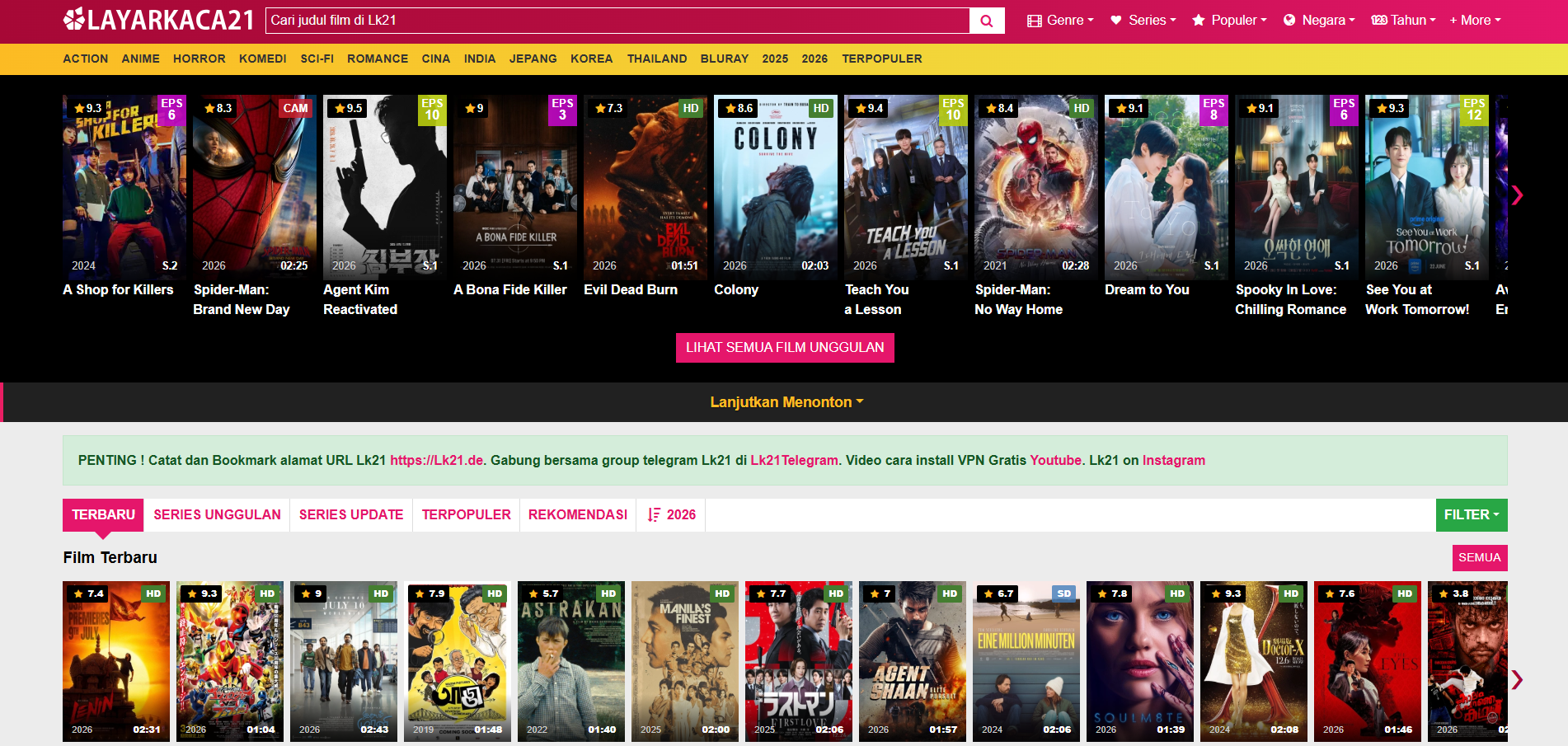
Task: Open A Bona Fide Killer poster
Action: point(515,187)
